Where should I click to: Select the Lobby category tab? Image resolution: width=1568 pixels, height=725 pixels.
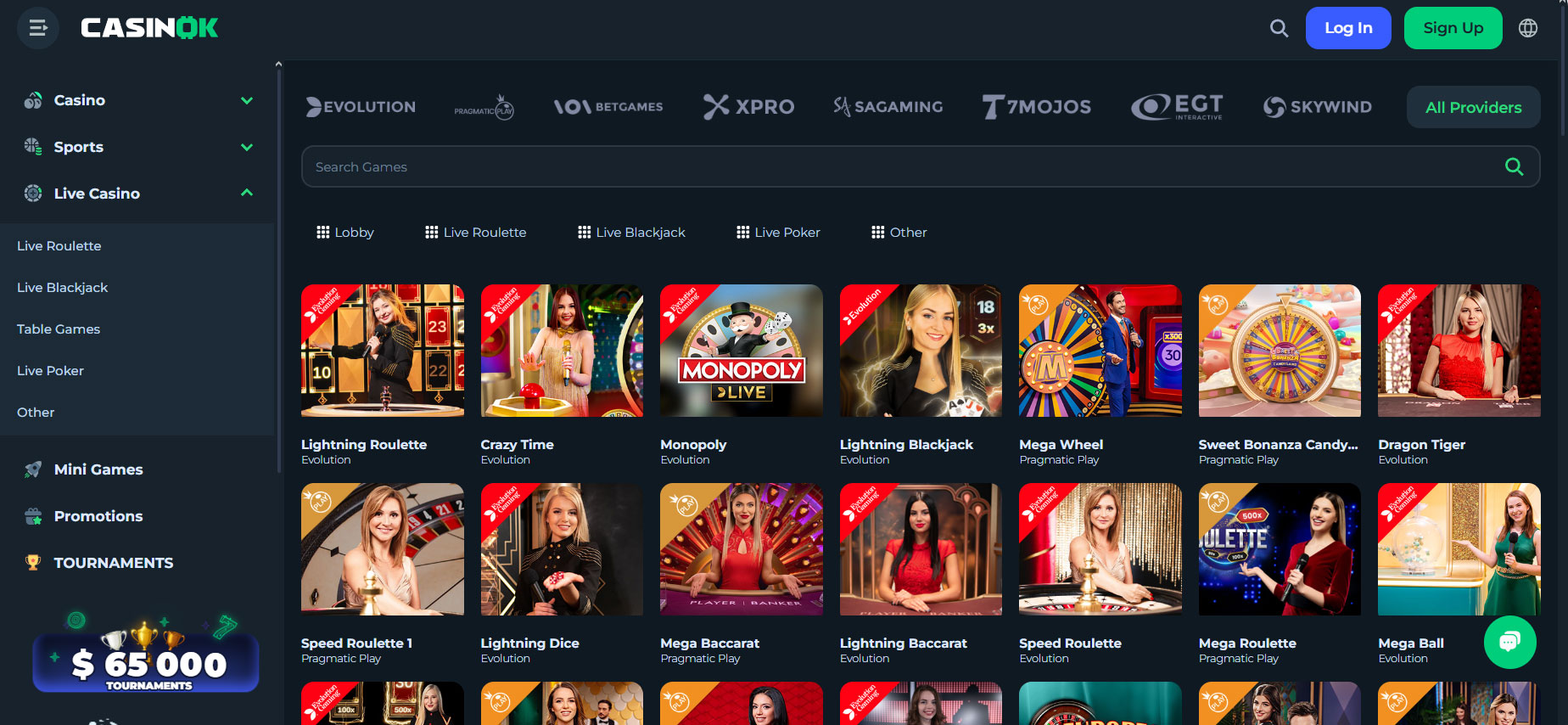(x=345, y=232)
